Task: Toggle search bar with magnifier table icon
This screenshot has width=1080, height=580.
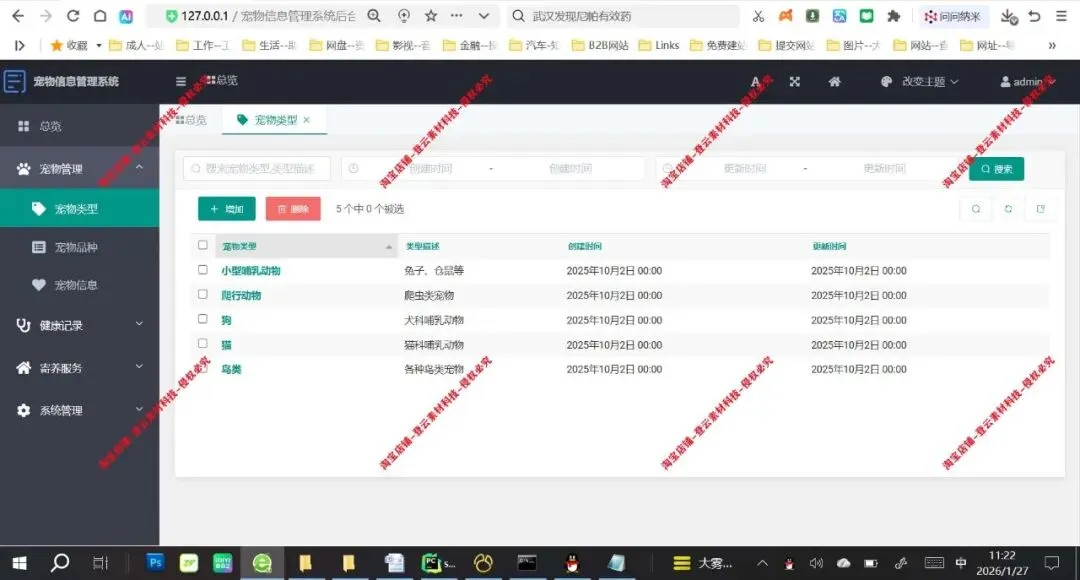Action: (x=976, y=209)
